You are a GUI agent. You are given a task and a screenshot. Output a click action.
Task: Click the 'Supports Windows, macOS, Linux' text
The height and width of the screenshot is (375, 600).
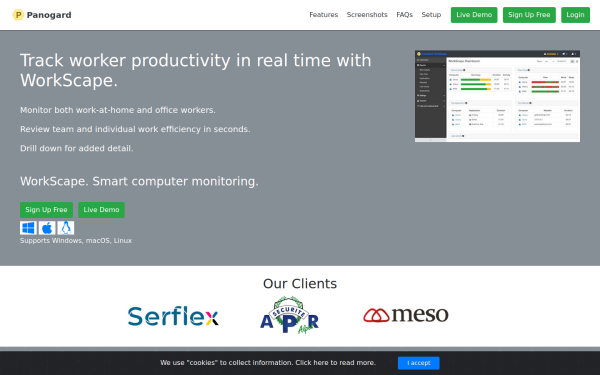point(76,241)
